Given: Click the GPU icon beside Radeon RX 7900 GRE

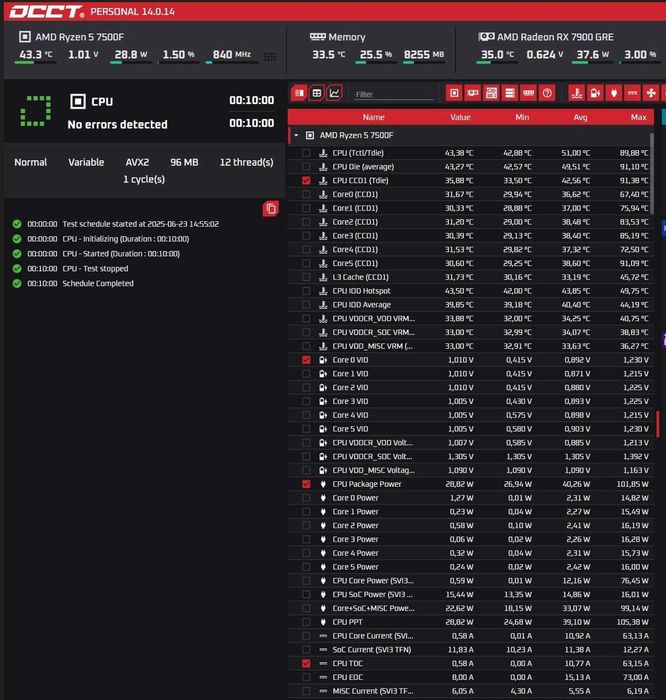Looking at the screenshot, I should (486, 37).
